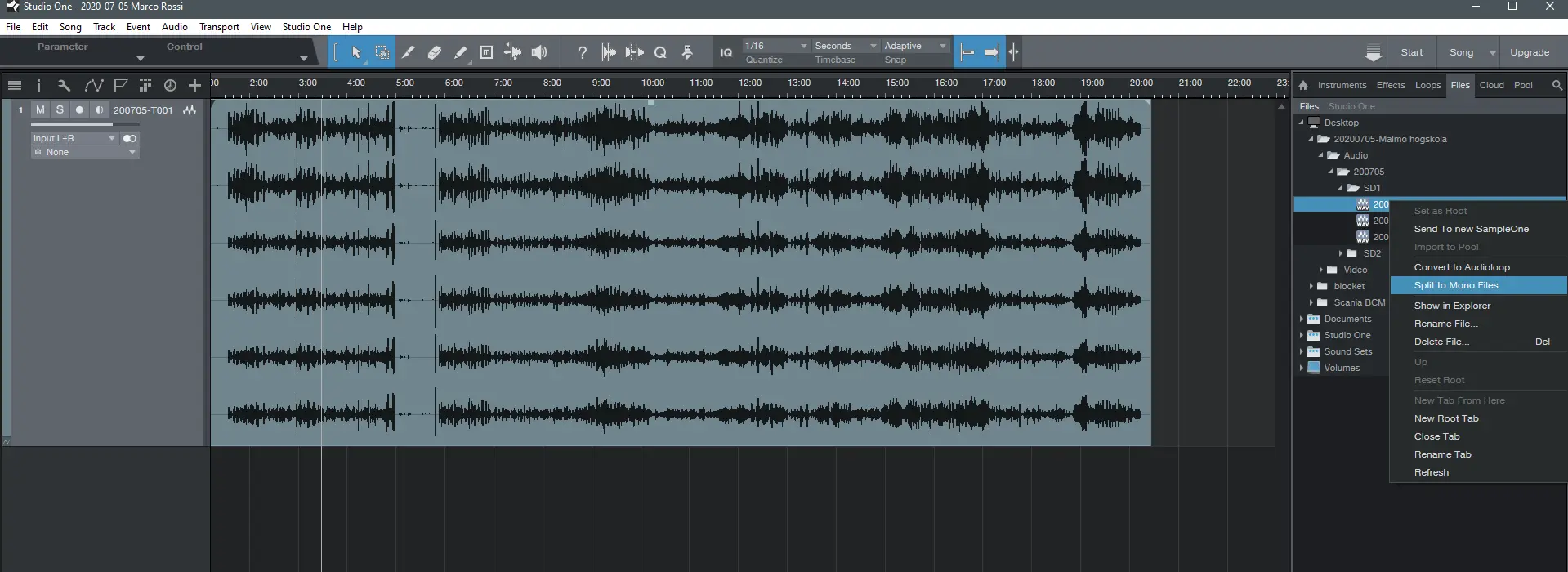Choose Split to Mono Files

click(x=1455, y=285)
